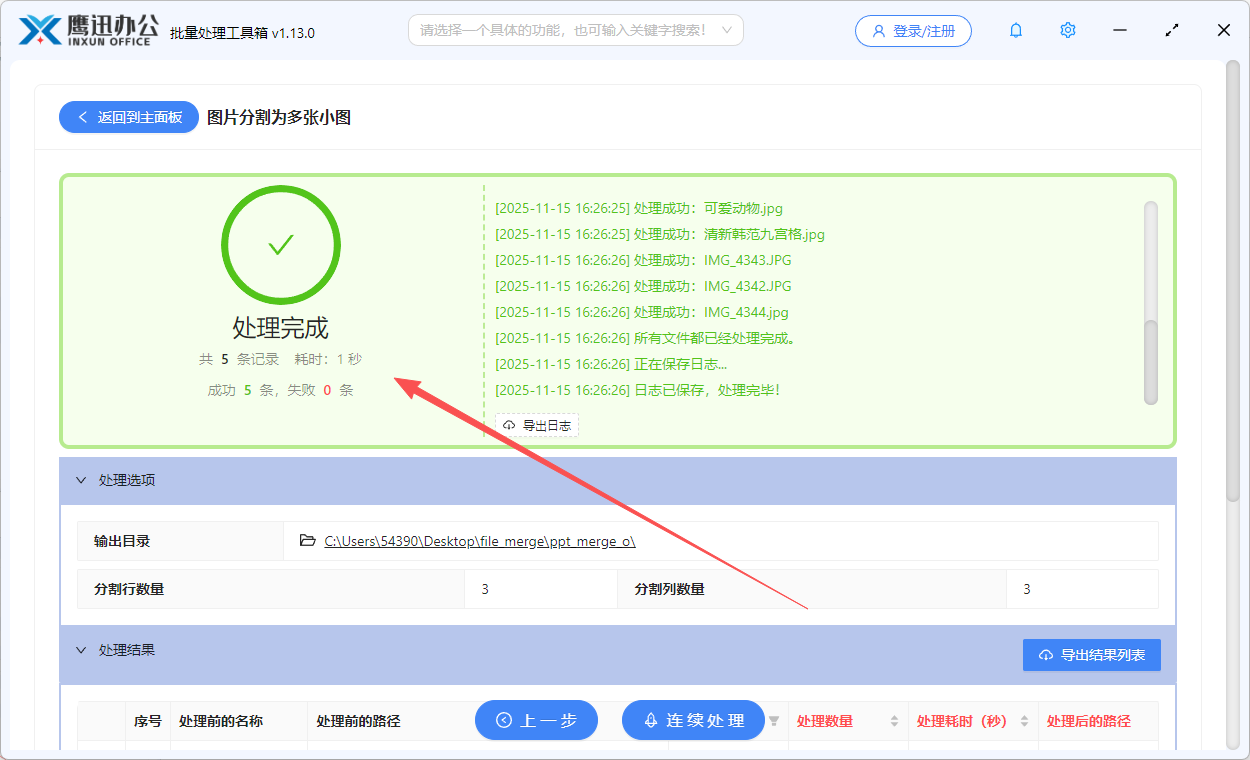This screenshot has height=760, width=1250.
Task: Click the 鹰迅办公 logo
Action: [x=88, y=29]
